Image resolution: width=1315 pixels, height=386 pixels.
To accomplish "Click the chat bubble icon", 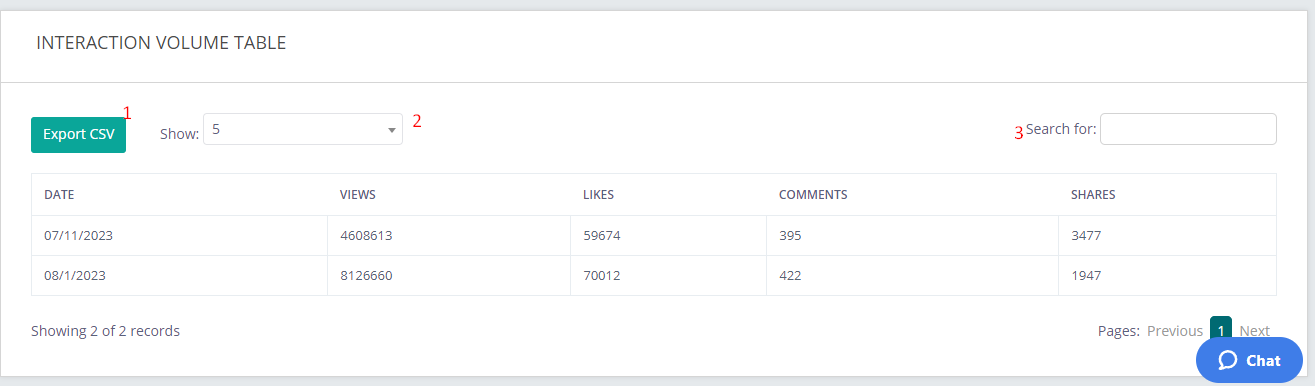I will tap(1228, 360).
